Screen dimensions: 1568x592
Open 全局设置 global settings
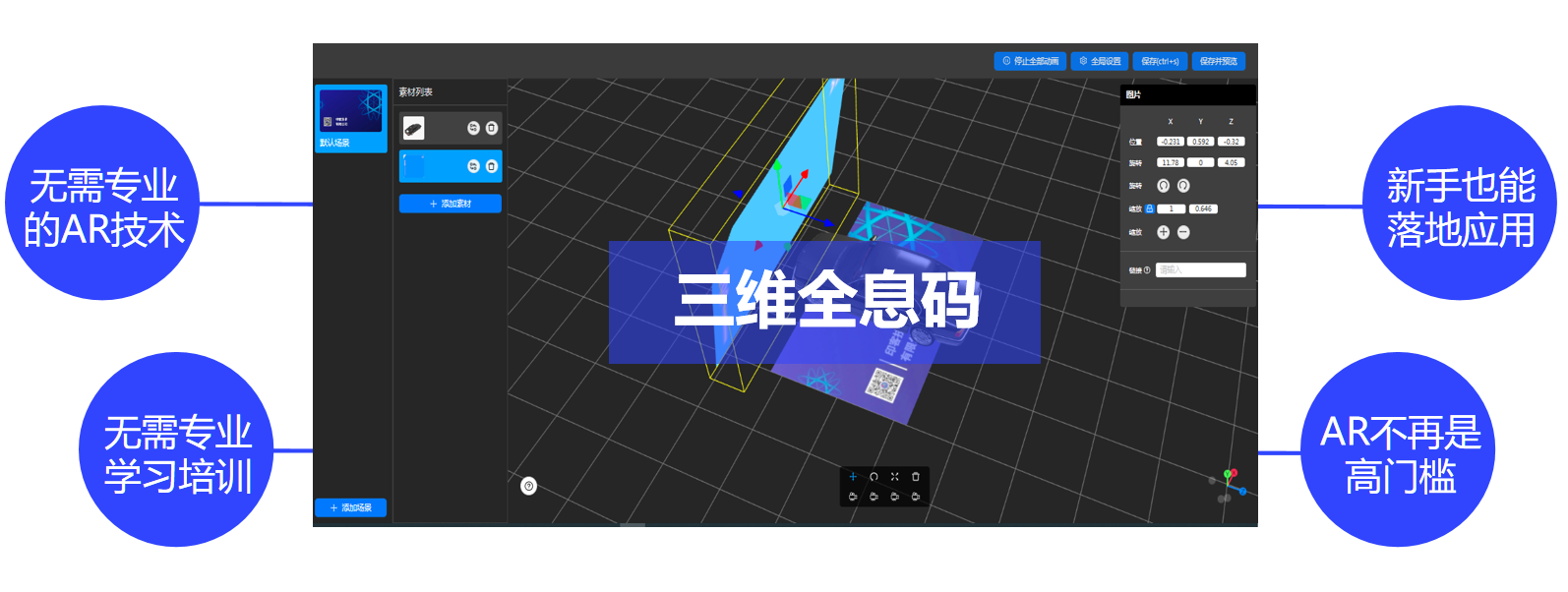point(1100,61)
